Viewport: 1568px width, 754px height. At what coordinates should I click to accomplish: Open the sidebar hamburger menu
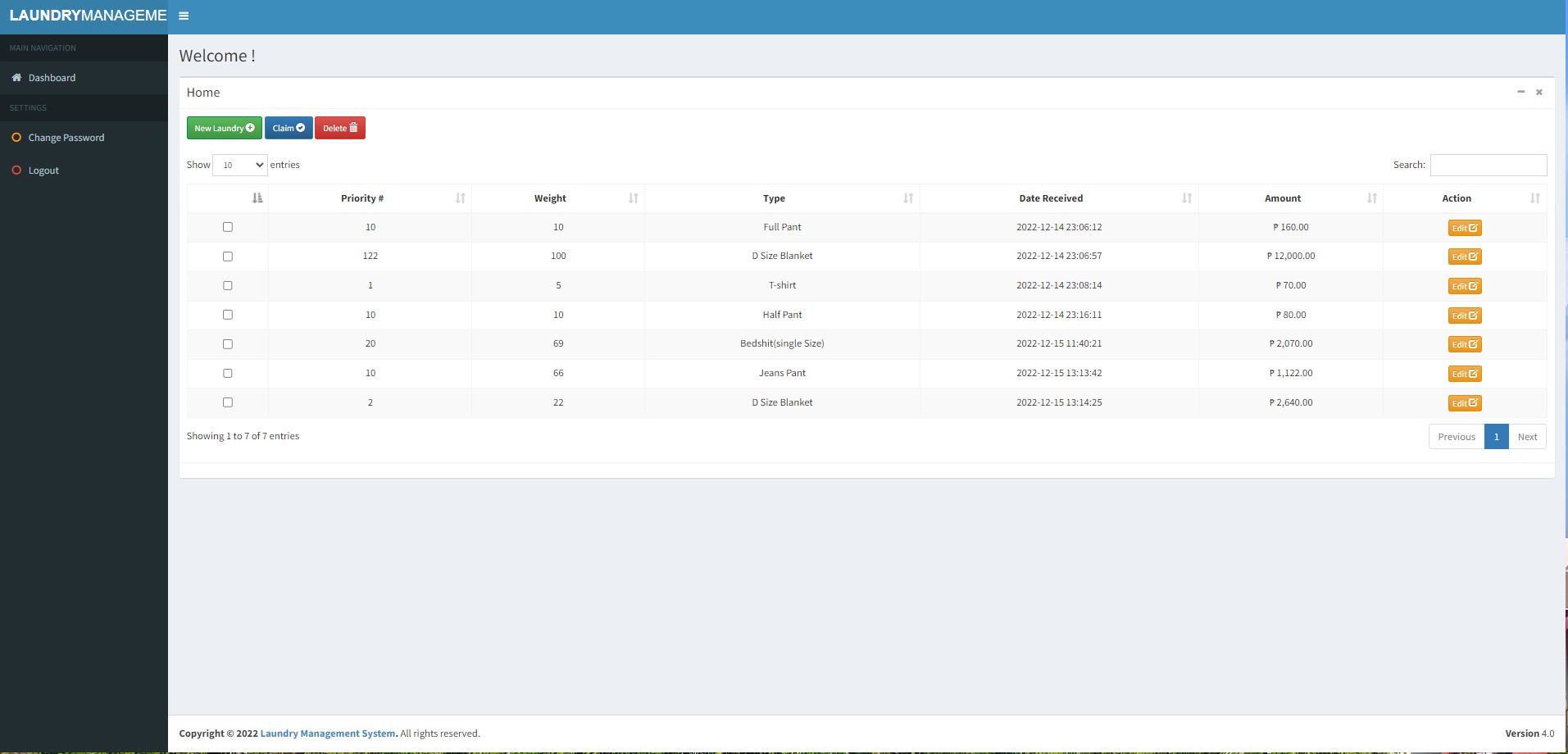pos(183,15)
